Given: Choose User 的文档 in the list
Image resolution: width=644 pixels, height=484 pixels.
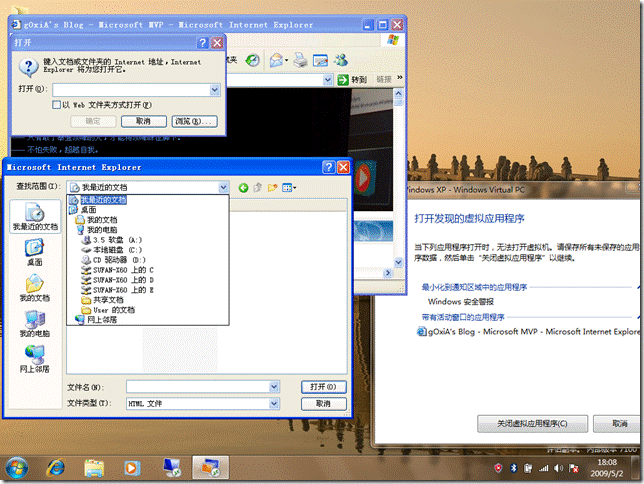Looking at the screenshot, I should (x=114, y=310).
